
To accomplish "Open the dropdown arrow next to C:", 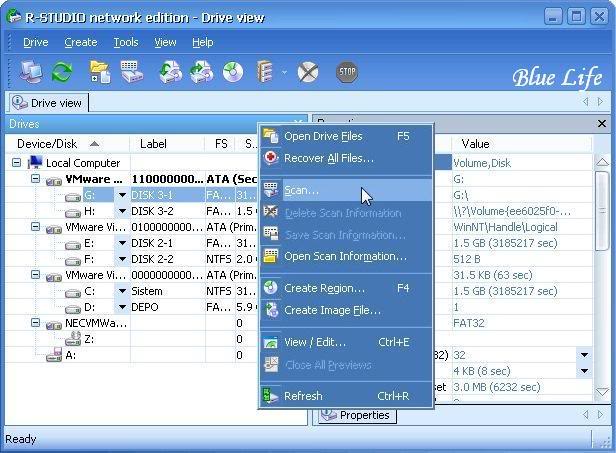I will (122, 291).
